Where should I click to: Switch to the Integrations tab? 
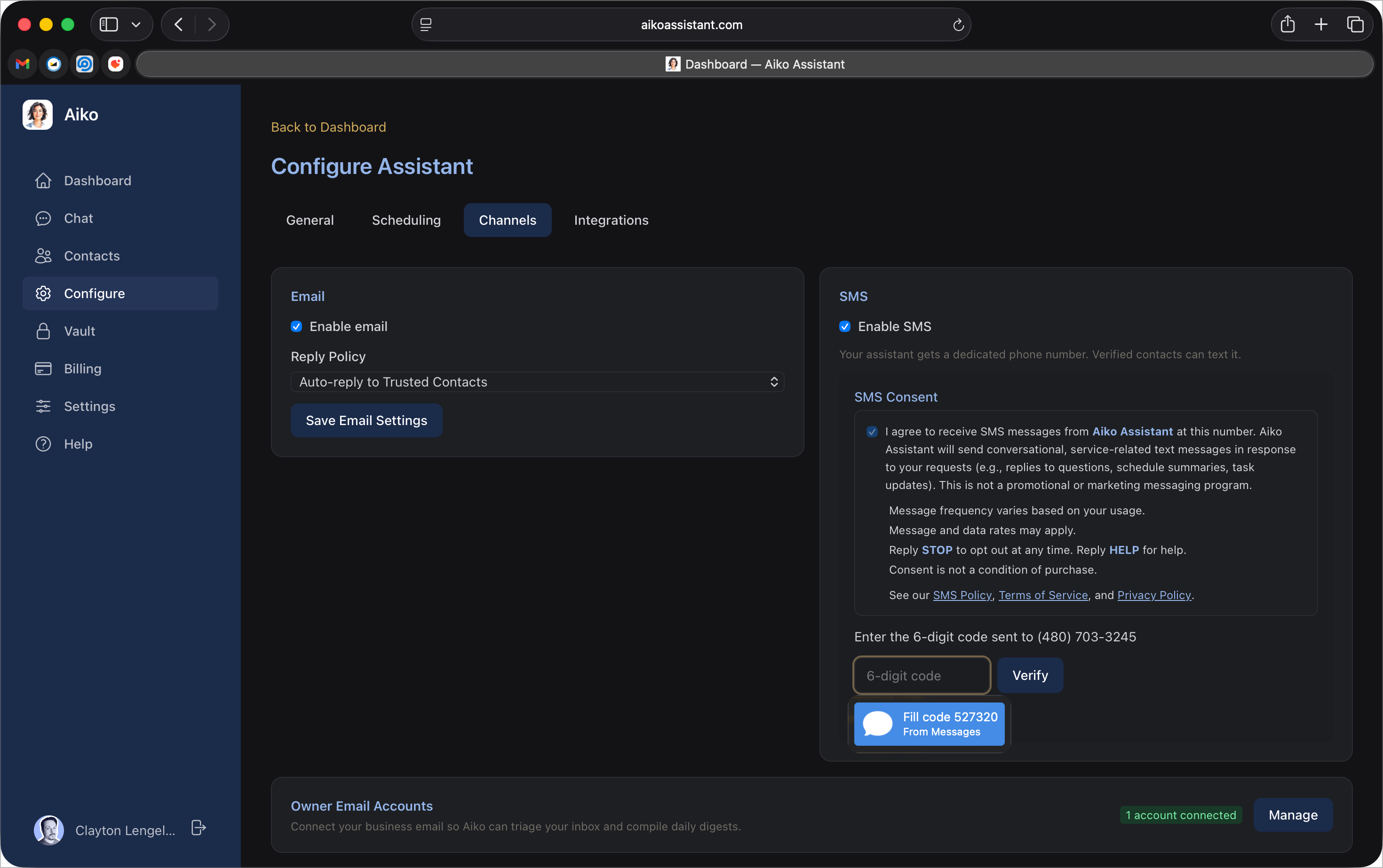click(x=611, y=221)
